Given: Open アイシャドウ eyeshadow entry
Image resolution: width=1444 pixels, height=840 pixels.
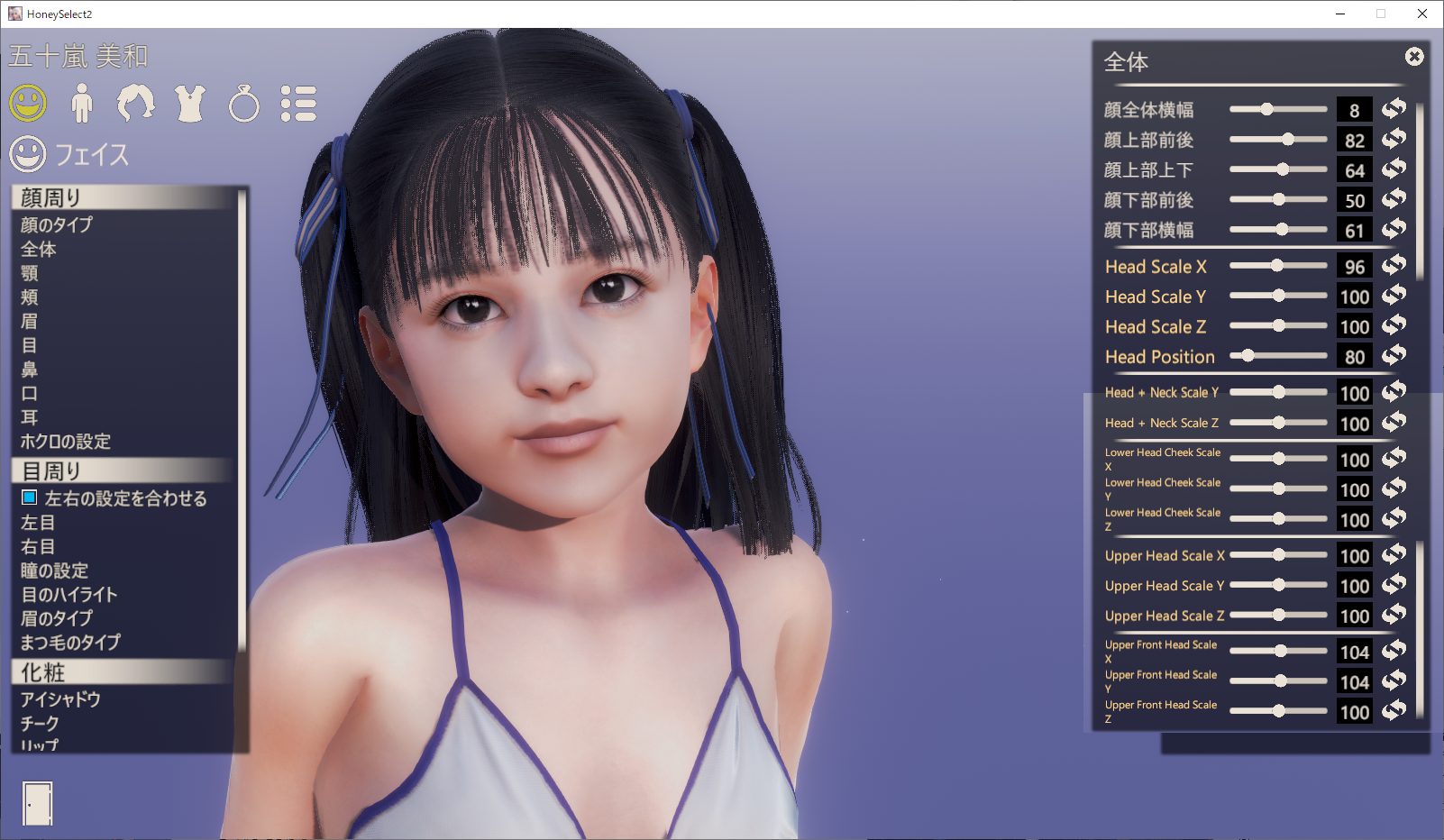Looking at the screenshot, I should [60, 699].
